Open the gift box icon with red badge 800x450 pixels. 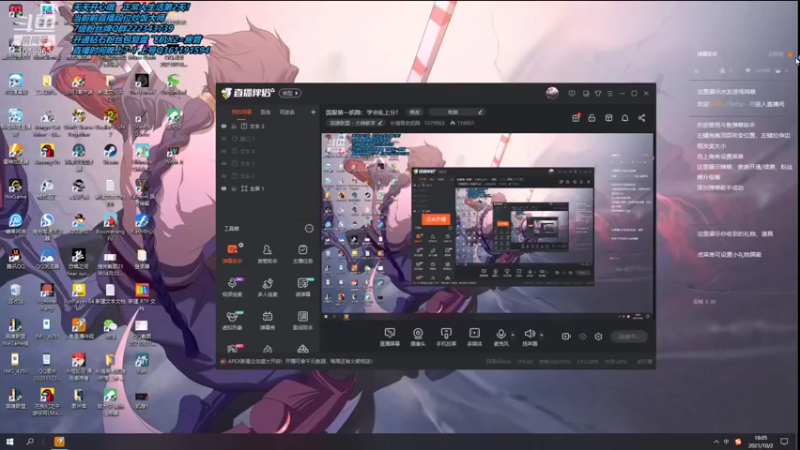tap(576, 118)
